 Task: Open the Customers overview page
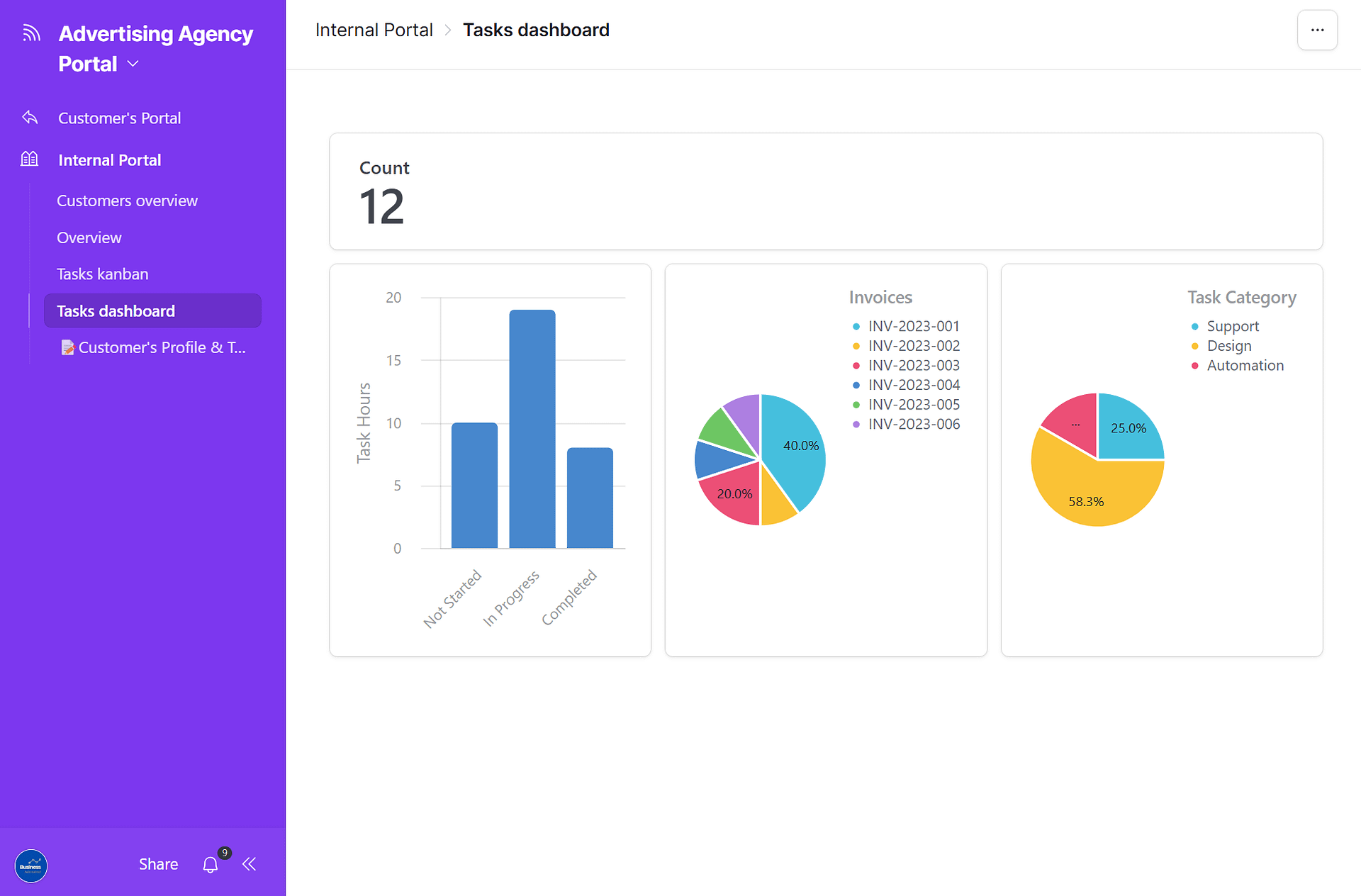click(x=127, y=201)
